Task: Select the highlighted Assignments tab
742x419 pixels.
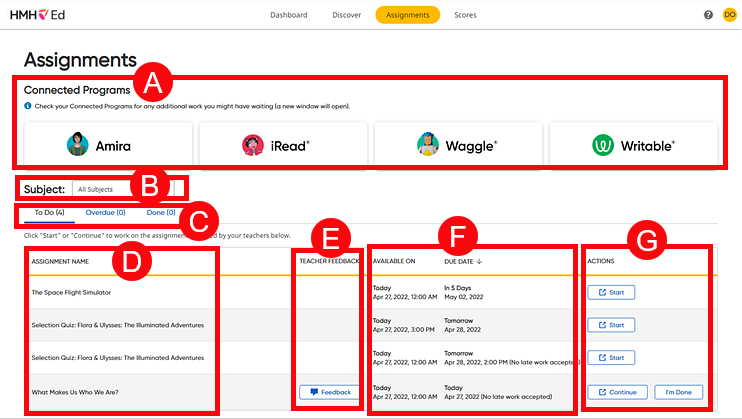Action: click(x=407, y=15)
